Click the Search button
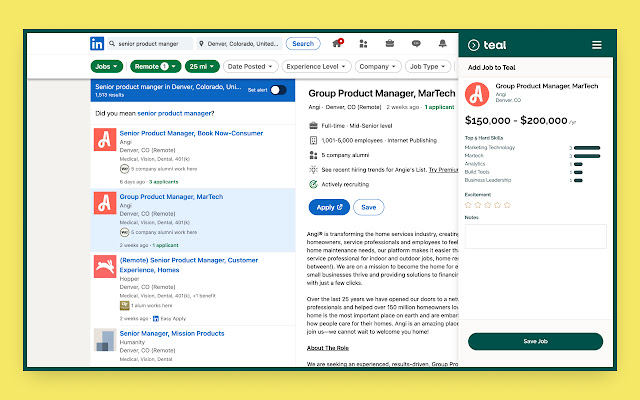 (303, 44)
